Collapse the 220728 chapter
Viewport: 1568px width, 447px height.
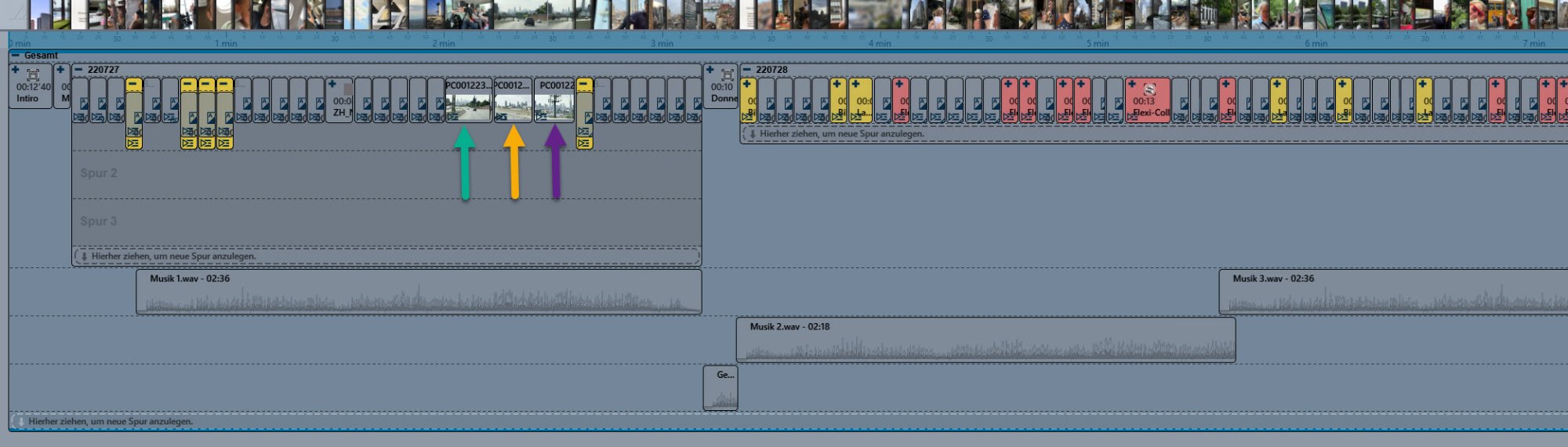pos(746,70)
